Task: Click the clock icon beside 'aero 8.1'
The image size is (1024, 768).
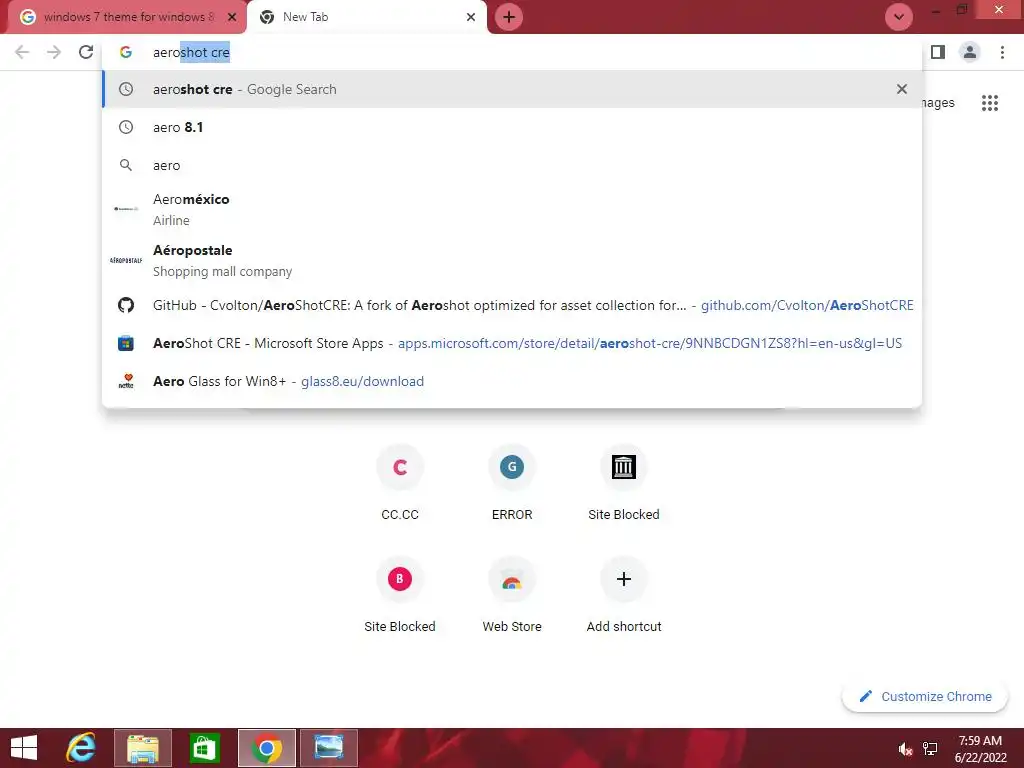Action: pyautogui.click(x=126, y=127)
